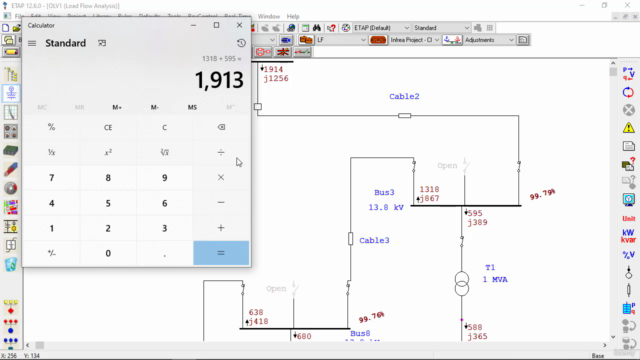Select the T1 transformer symbol
Screen dimensions: 640x360
[x=462, y=284]
